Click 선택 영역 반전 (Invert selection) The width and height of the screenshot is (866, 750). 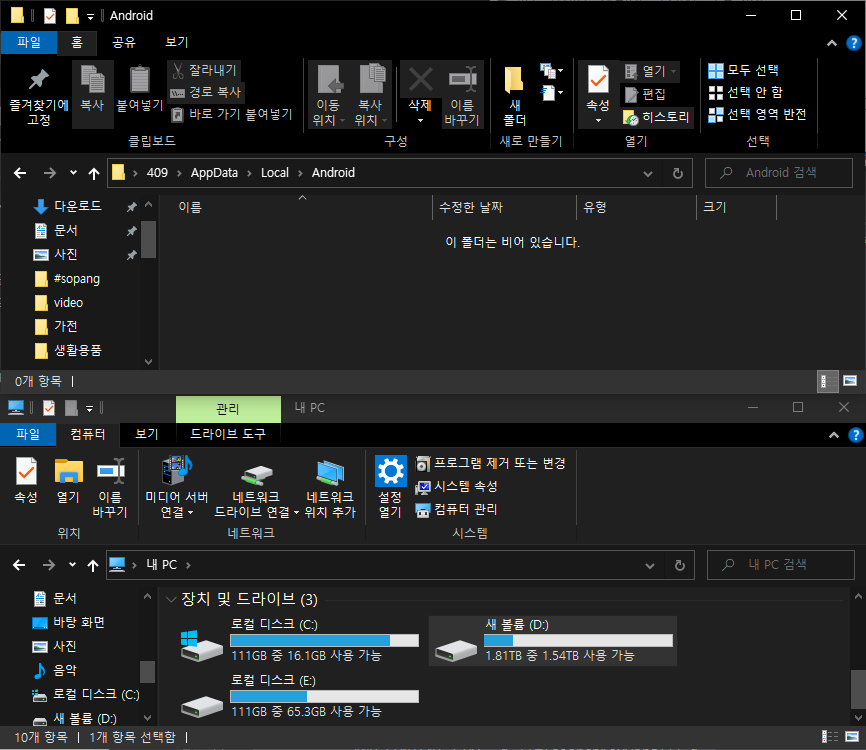click(x=757, y=114)
